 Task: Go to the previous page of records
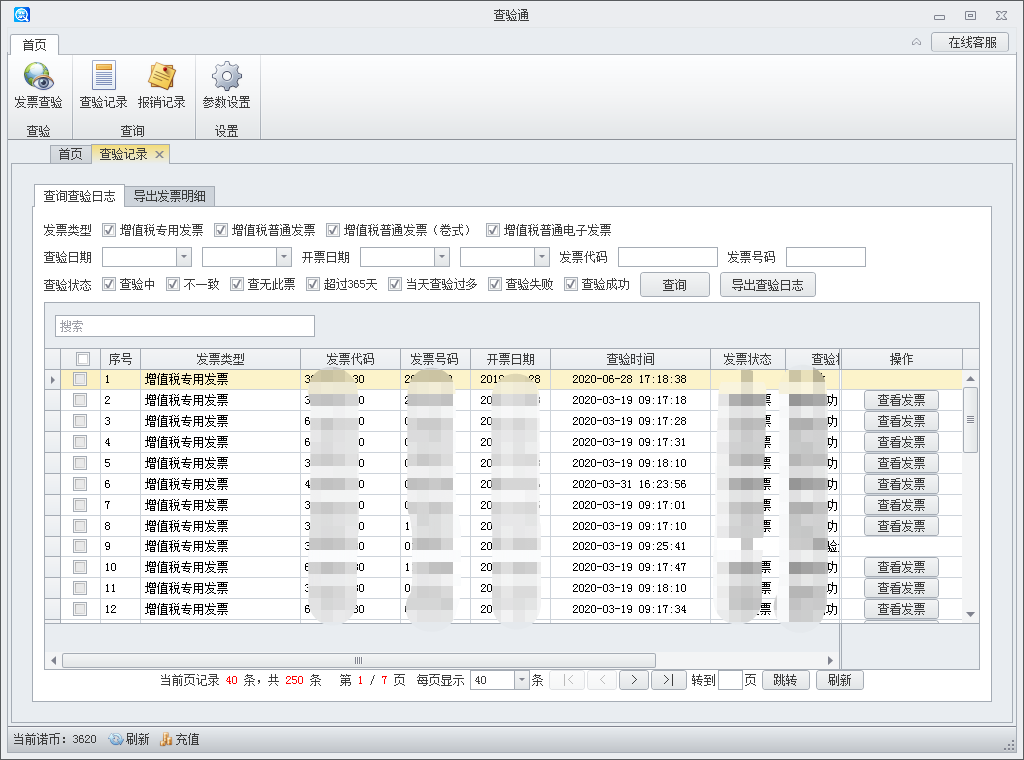tap(602, 680)
